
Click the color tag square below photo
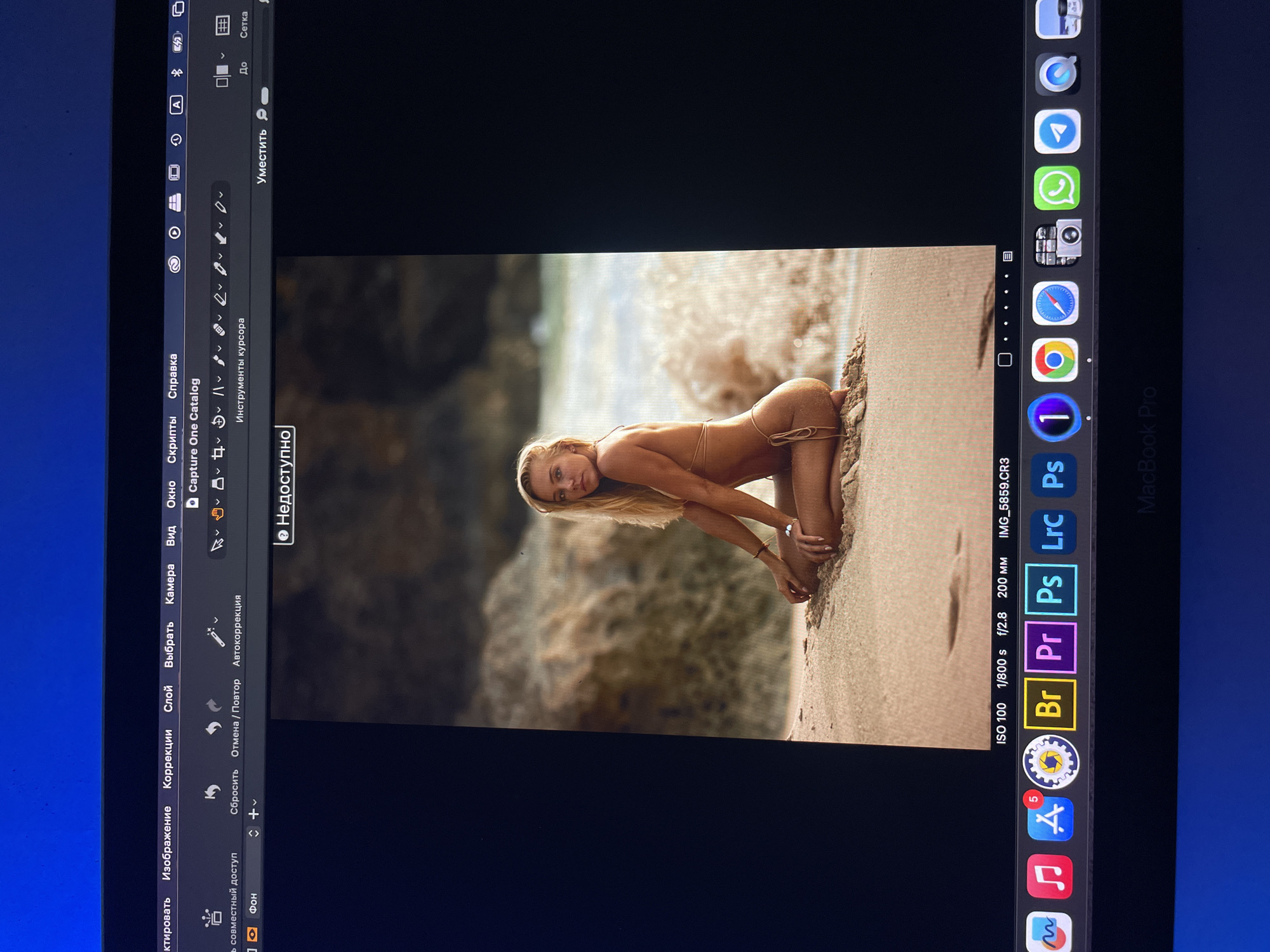click(1005, 360)
